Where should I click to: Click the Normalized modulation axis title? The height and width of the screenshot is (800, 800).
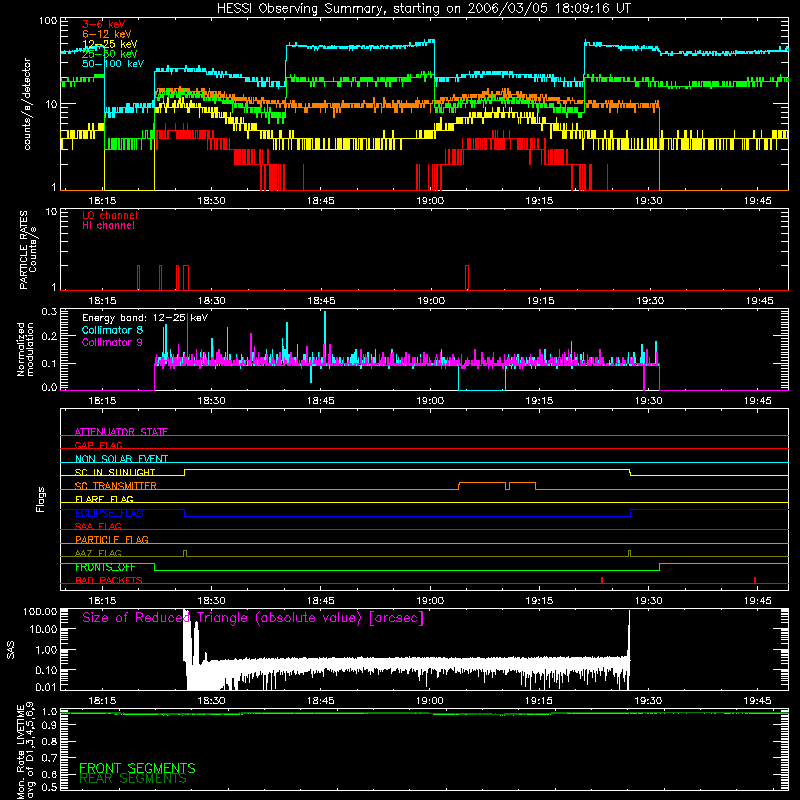[25, 349]
